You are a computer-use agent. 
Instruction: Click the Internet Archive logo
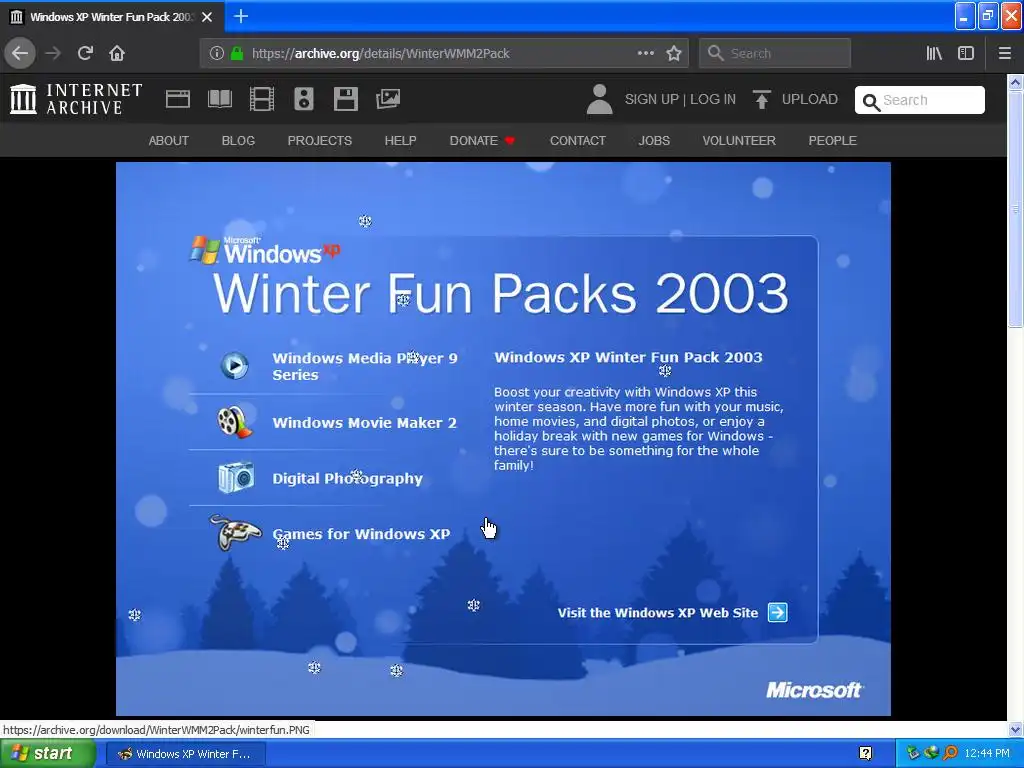(76, 99)
